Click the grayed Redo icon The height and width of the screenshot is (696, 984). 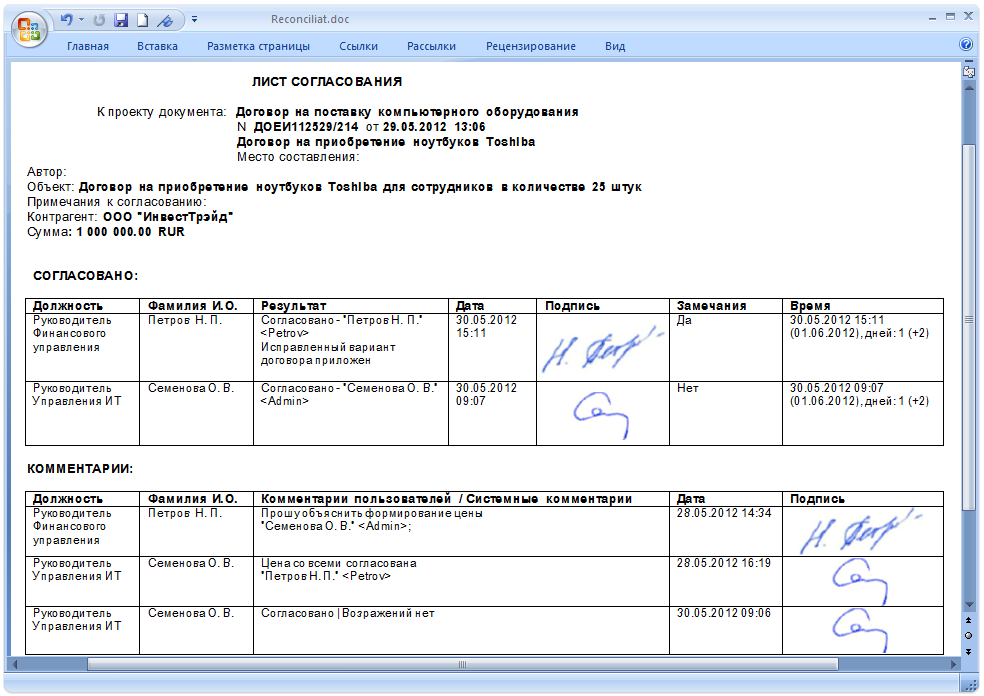click(99, 19)
